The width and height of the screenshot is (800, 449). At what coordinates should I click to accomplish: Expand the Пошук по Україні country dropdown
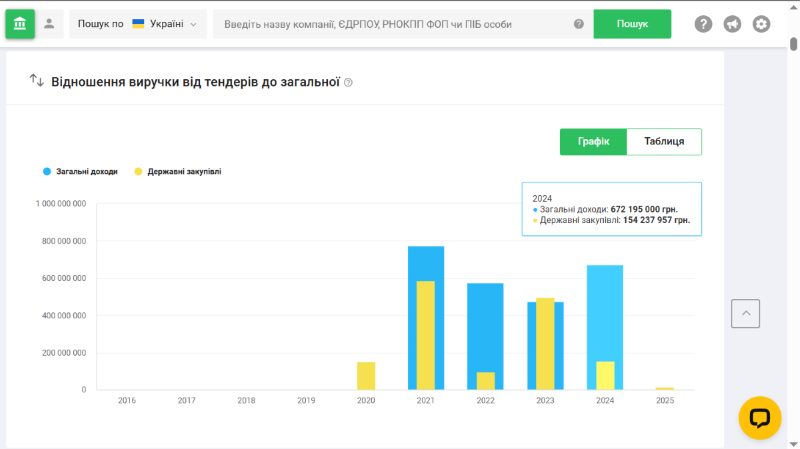137,24
